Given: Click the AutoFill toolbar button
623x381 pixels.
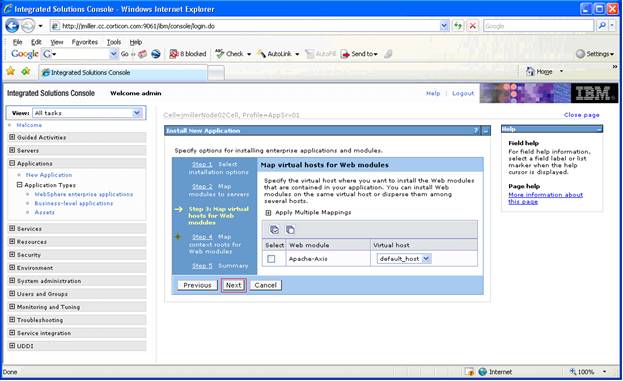Looking at the screenshot, I should click(321, 54).
